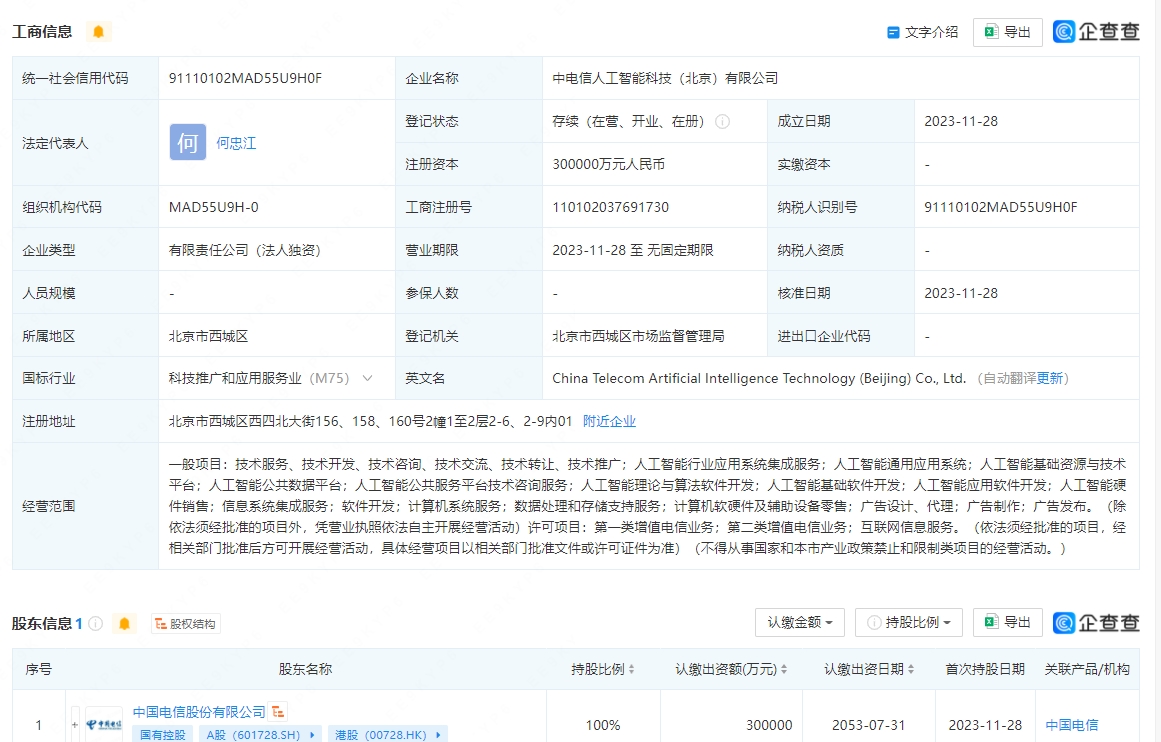Viewport: 1161px width, 742px height.
Task: Expand the A股 (601728.SH) tag arrow
Action: click(312, 735)
